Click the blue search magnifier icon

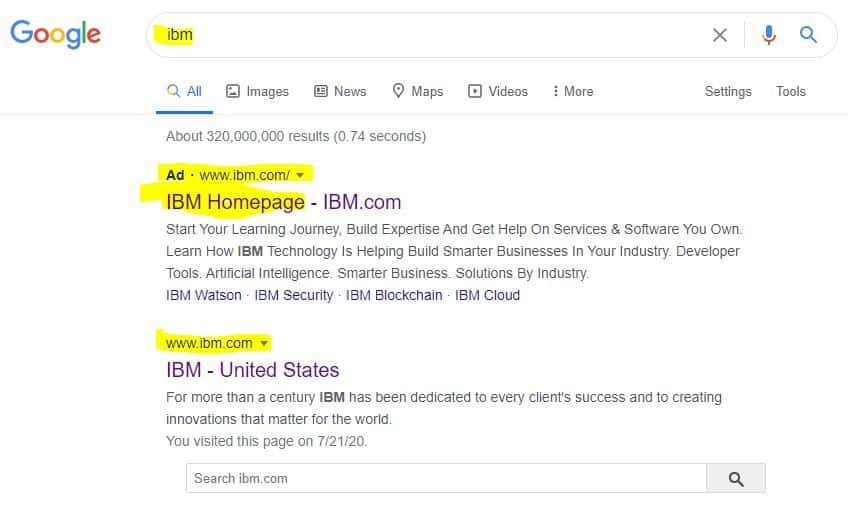(808, 35)
